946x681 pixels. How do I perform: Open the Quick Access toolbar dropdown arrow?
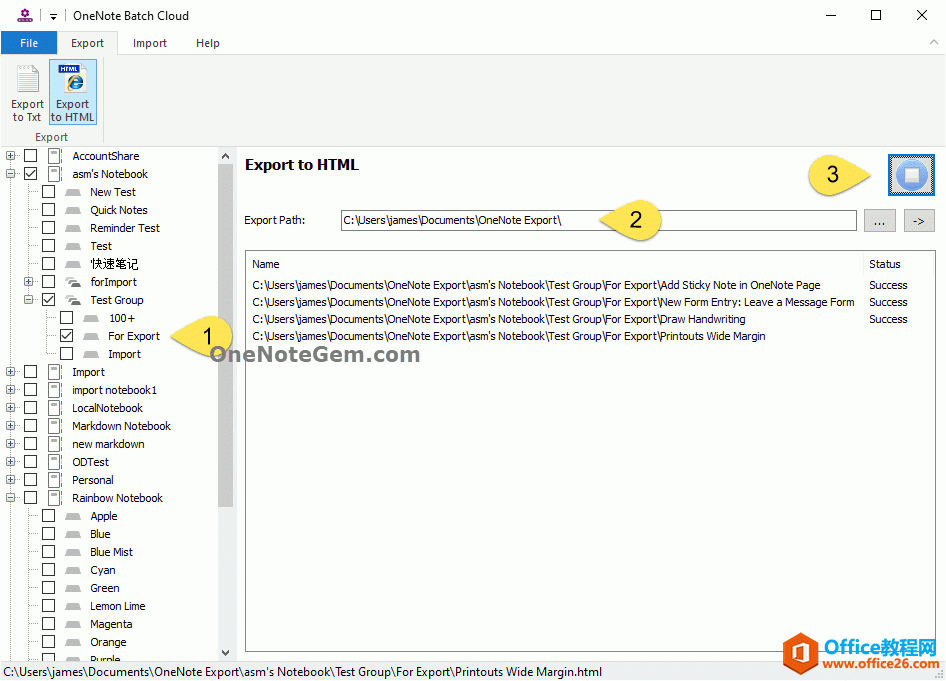[x=52, y=15]
